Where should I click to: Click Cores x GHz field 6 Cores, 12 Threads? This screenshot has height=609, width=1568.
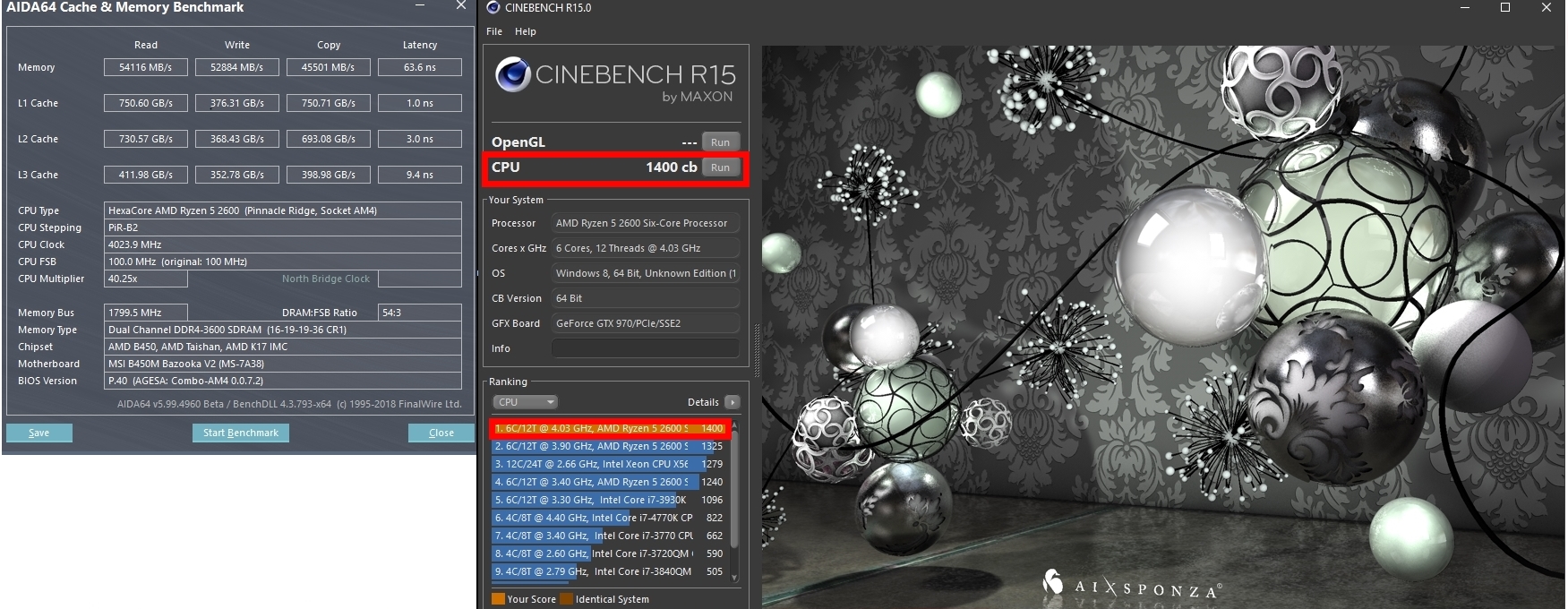click(x=646, y=248)
